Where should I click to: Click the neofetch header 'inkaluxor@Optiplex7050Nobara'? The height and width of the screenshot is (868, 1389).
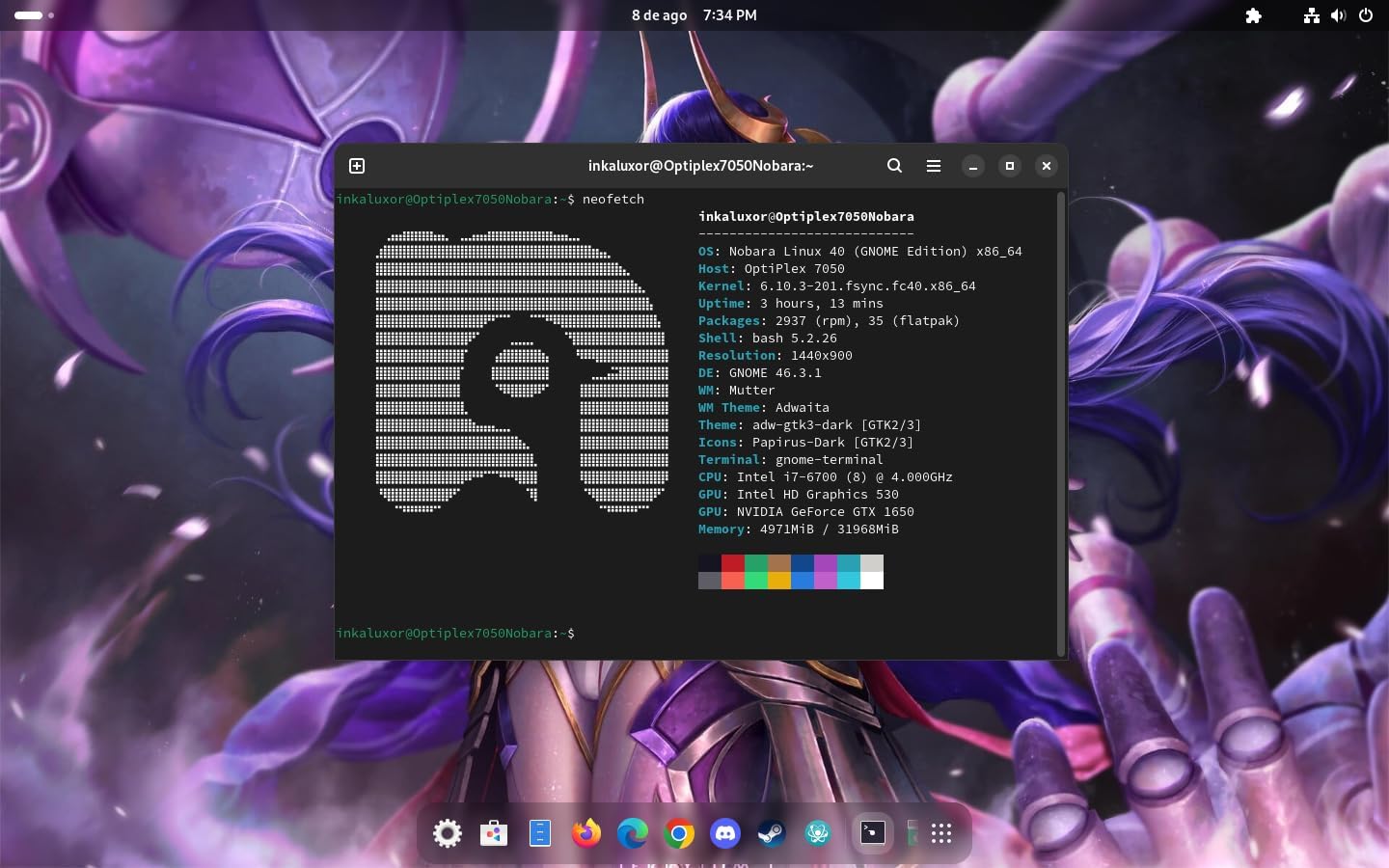(x=806, y=216)
